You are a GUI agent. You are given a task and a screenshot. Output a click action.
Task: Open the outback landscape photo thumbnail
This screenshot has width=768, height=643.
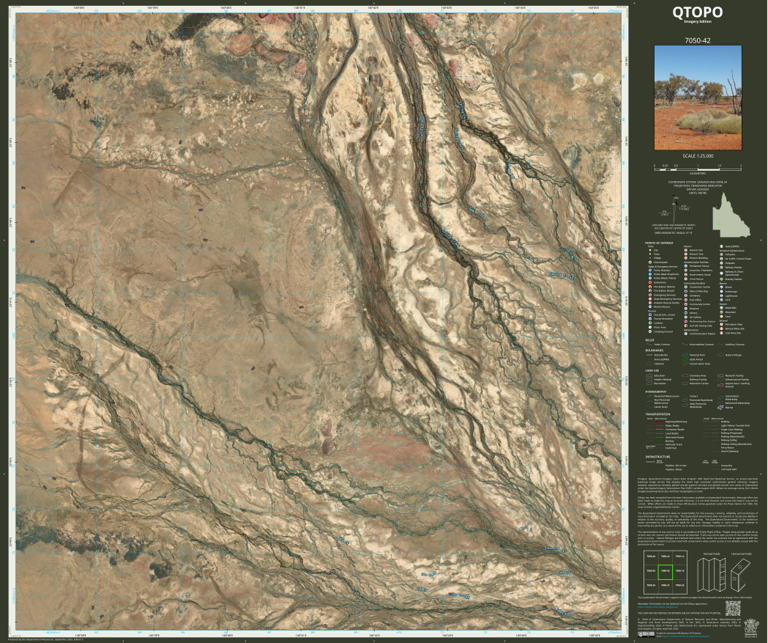(x=698, y=98)
